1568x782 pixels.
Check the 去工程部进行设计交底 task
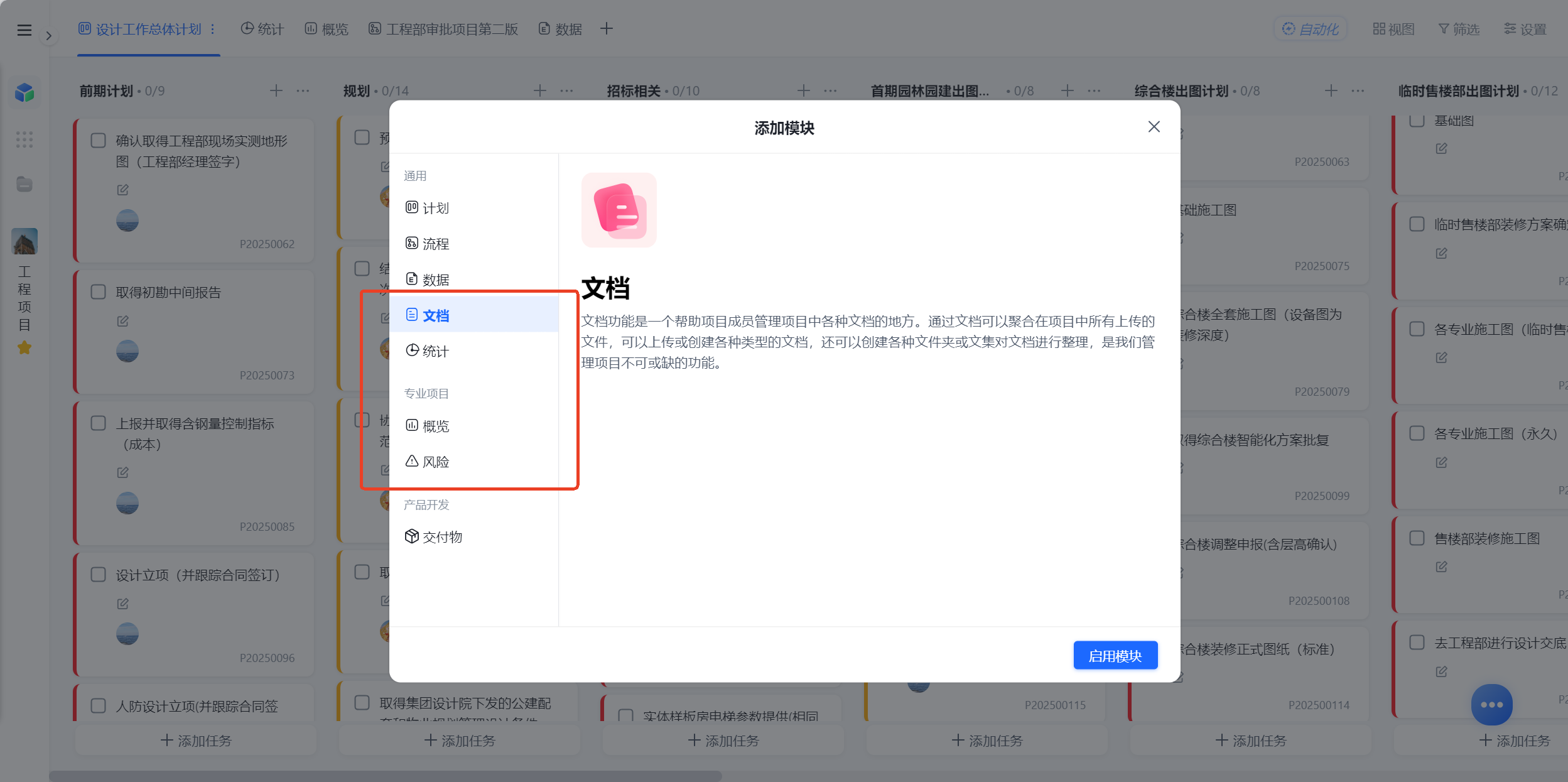pos(1417,643)
